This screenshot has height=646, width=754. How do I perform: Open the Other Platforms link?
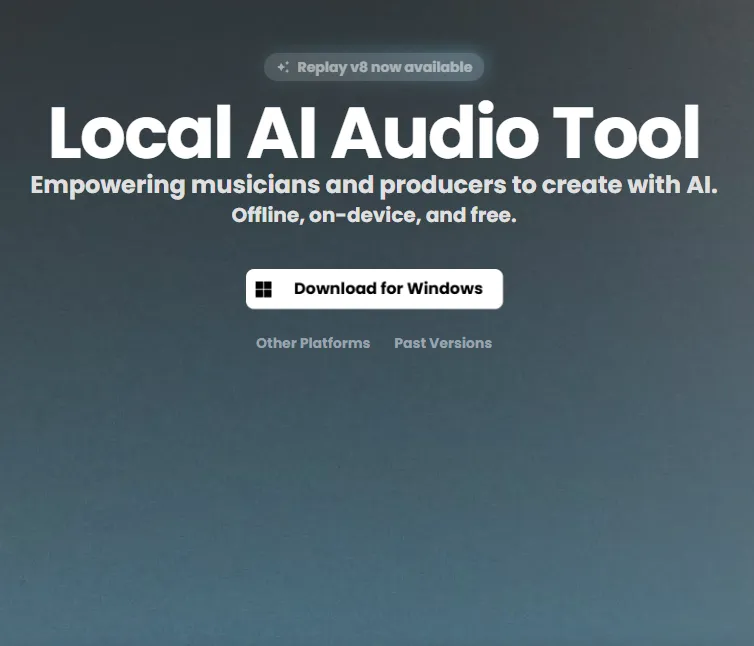click(x=313, y=343)
